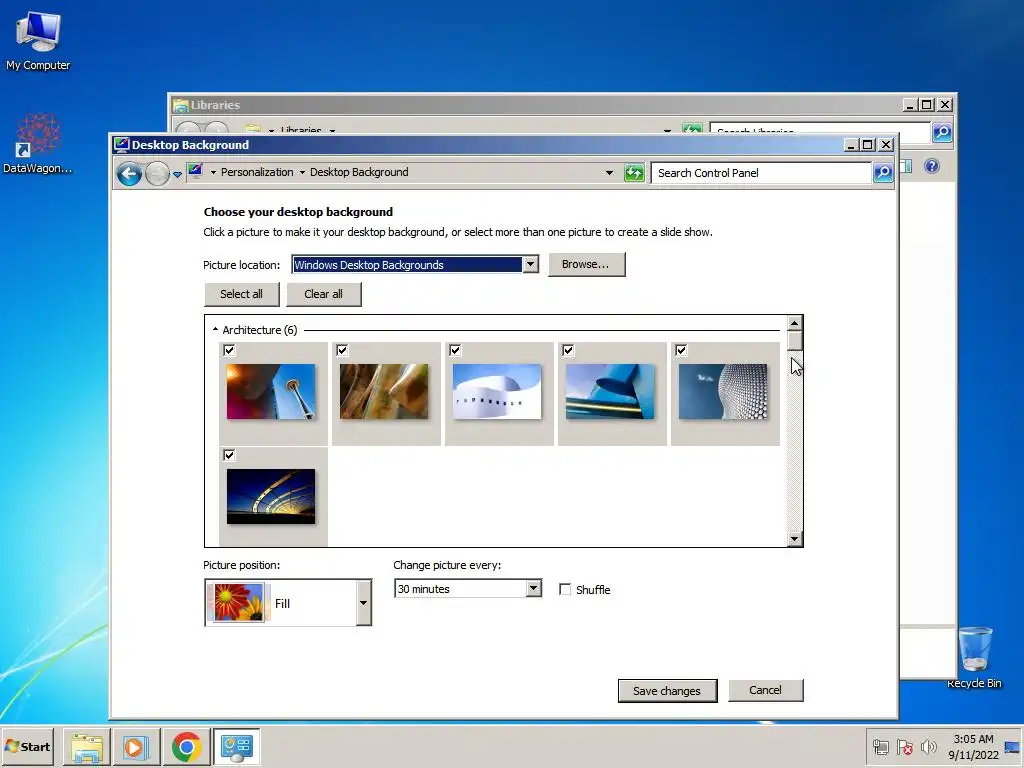Click Desktop Background breadcrumb item
The height and width of the screenshot is (768, 1024).
tap(359, 172)
